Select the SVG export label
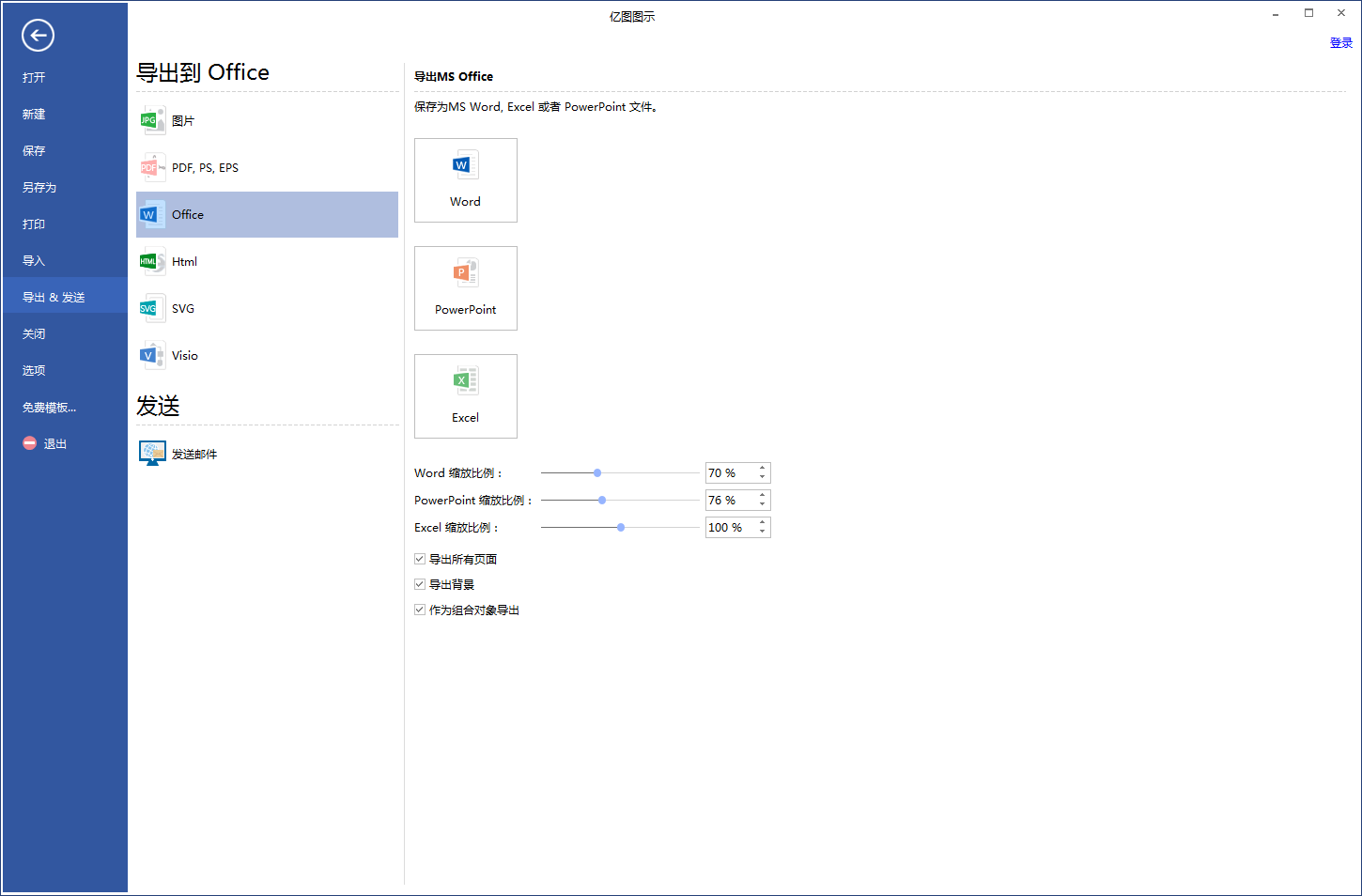1362x896 pixels. tap(183, 309)
